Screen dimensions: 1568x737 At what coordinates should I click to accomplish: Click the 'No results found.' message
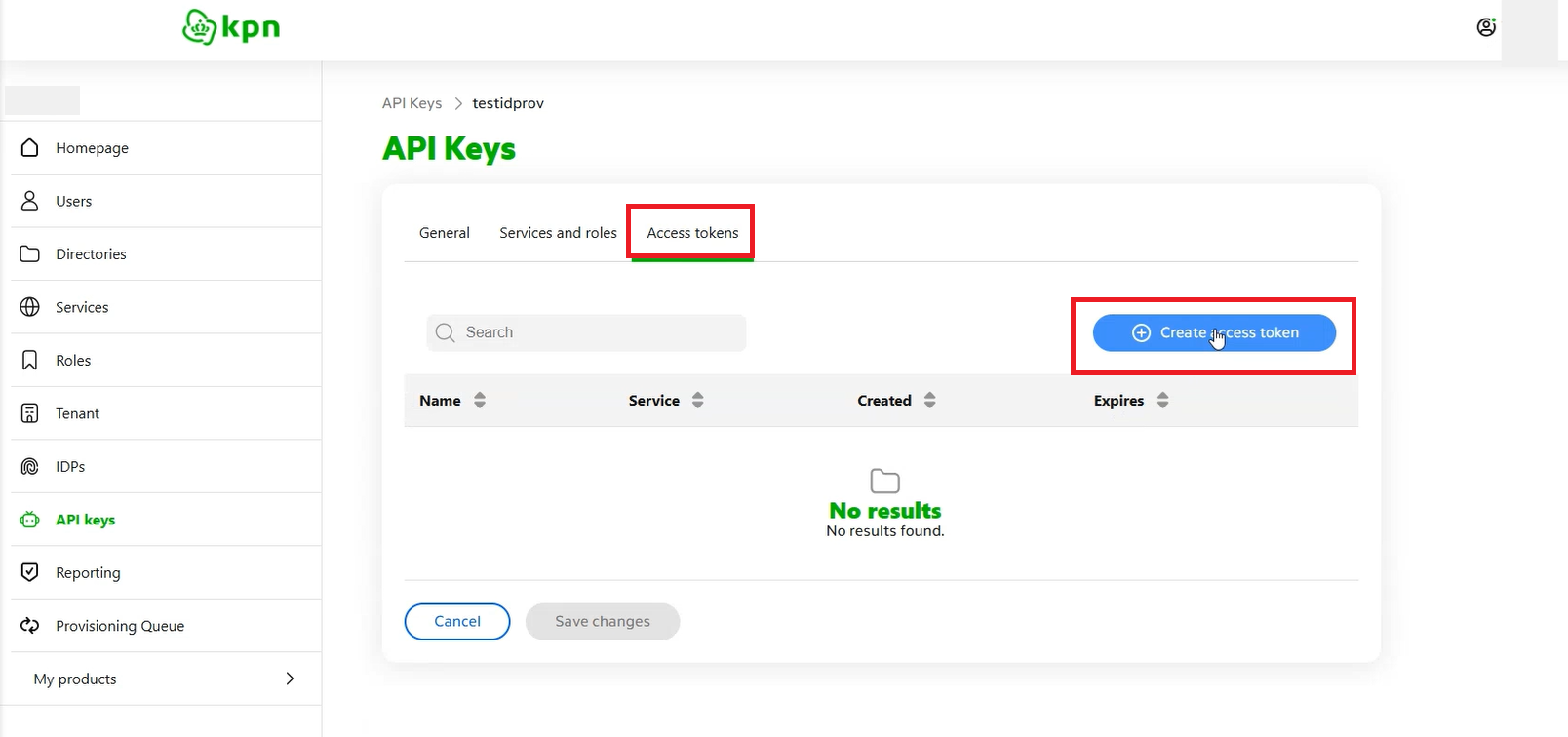885,531
